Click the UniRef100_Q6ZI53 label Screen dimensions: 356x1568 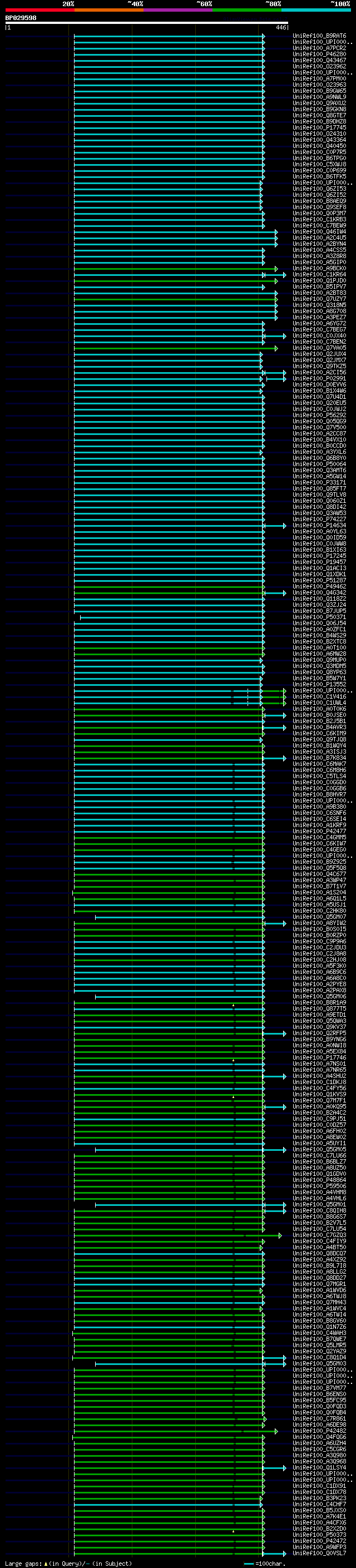pos(319,189)
